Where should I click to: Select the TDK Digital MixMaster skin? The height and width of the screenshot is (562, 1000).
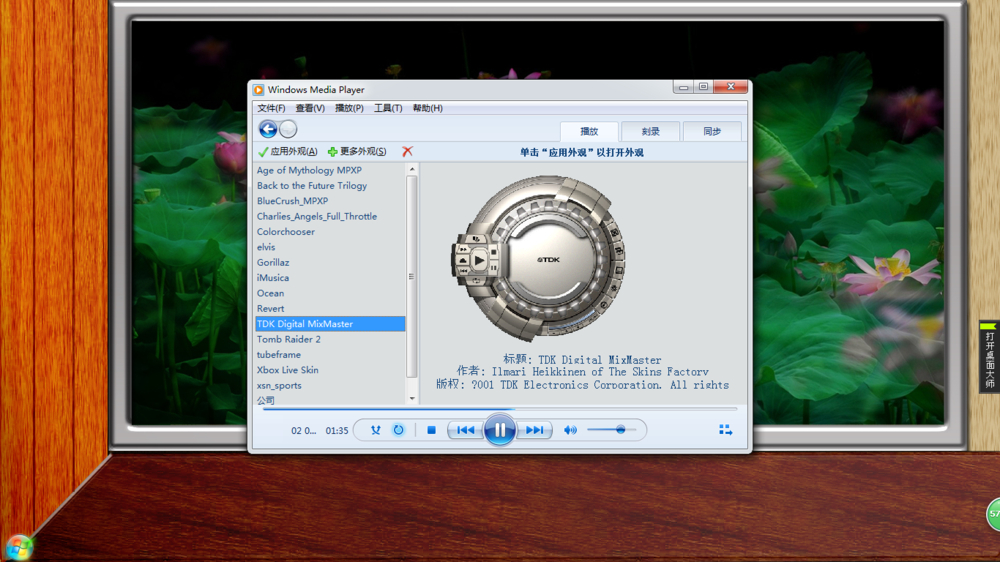[x=330, y=324]
